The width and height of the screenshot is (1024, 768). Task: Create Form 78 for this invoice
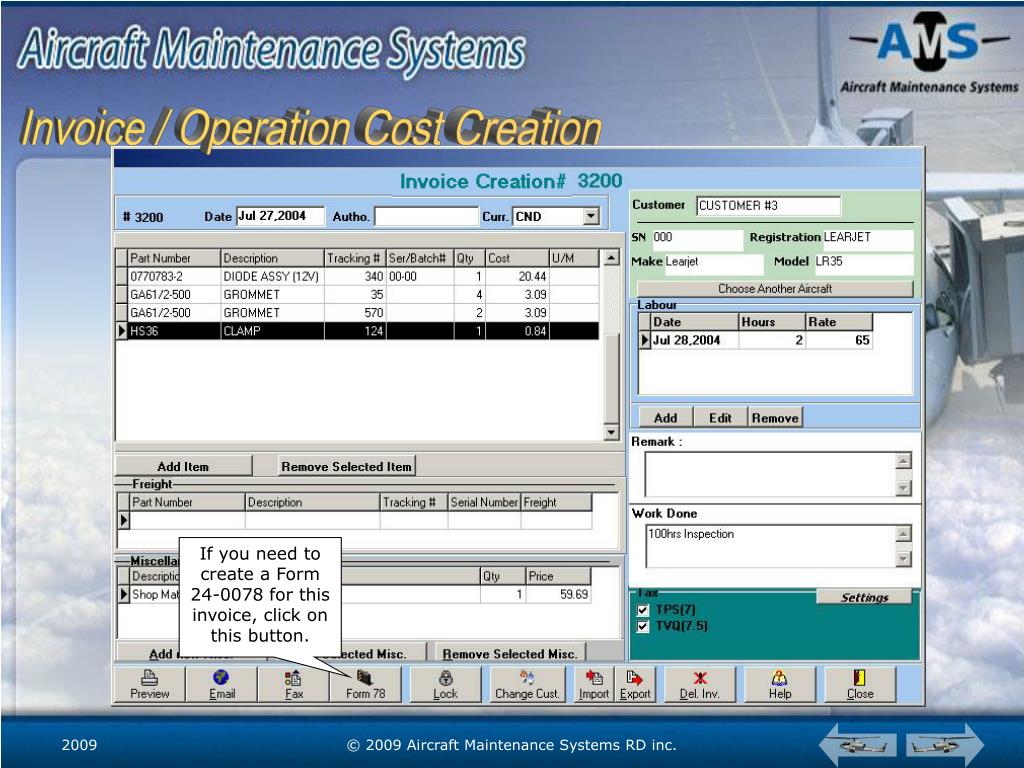[365, 684]
